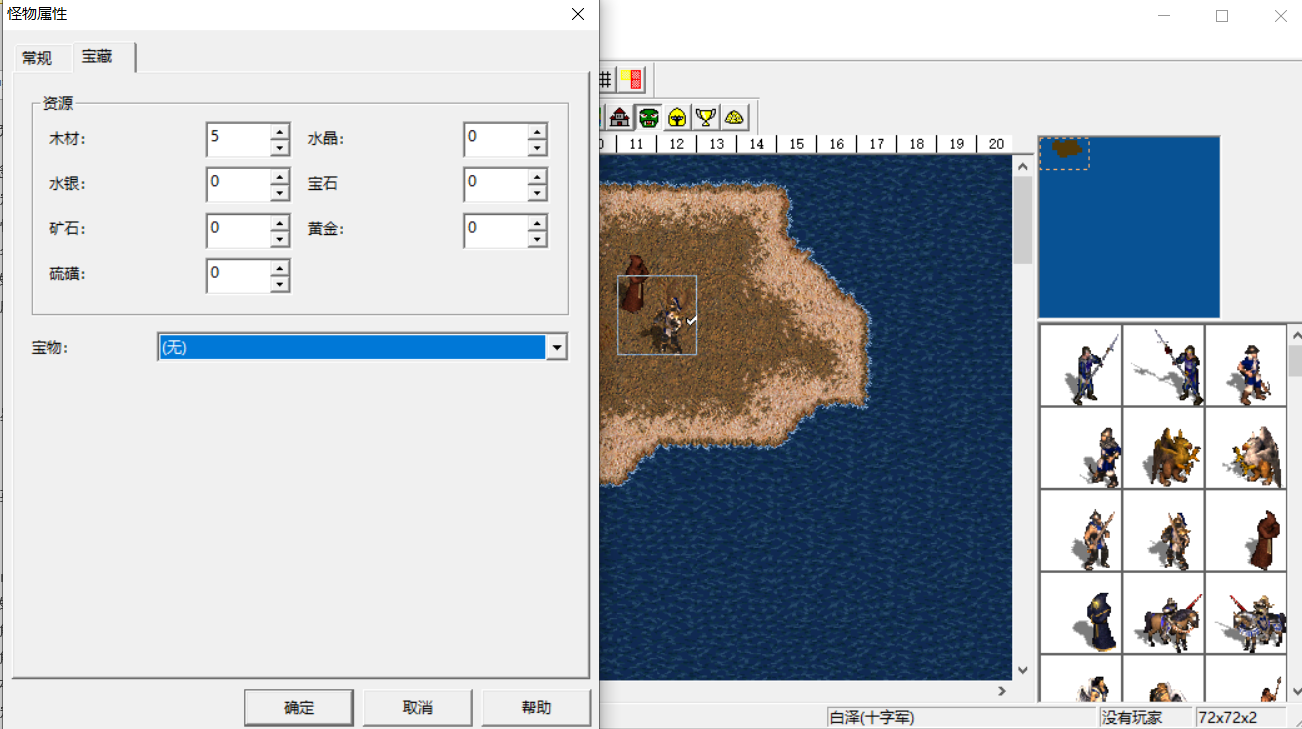Click the map's vertical scrollbar thumb

pyautogui.click(x=1022, y=220)
